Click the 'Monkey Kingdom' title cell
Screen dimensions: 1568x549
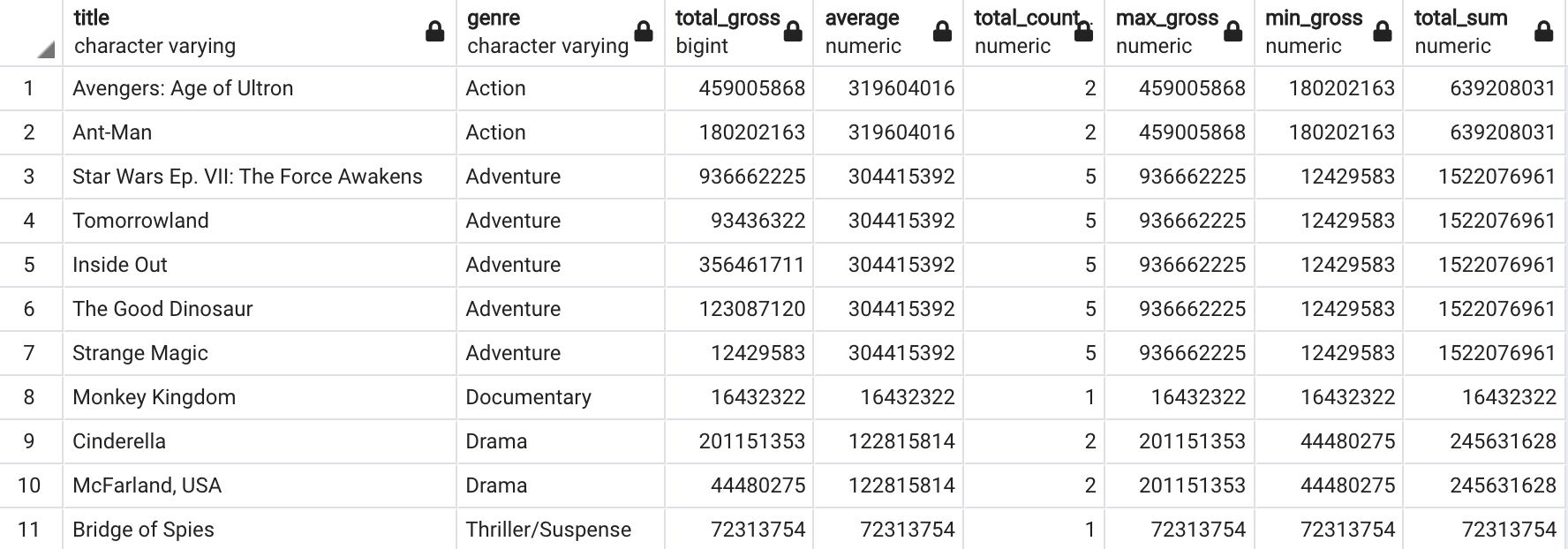(155, 397)
